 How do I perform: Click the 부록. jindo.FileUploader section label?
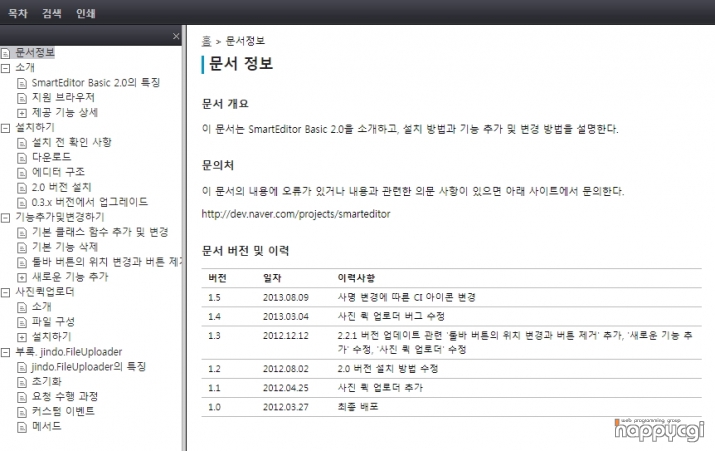click(69, 352)
